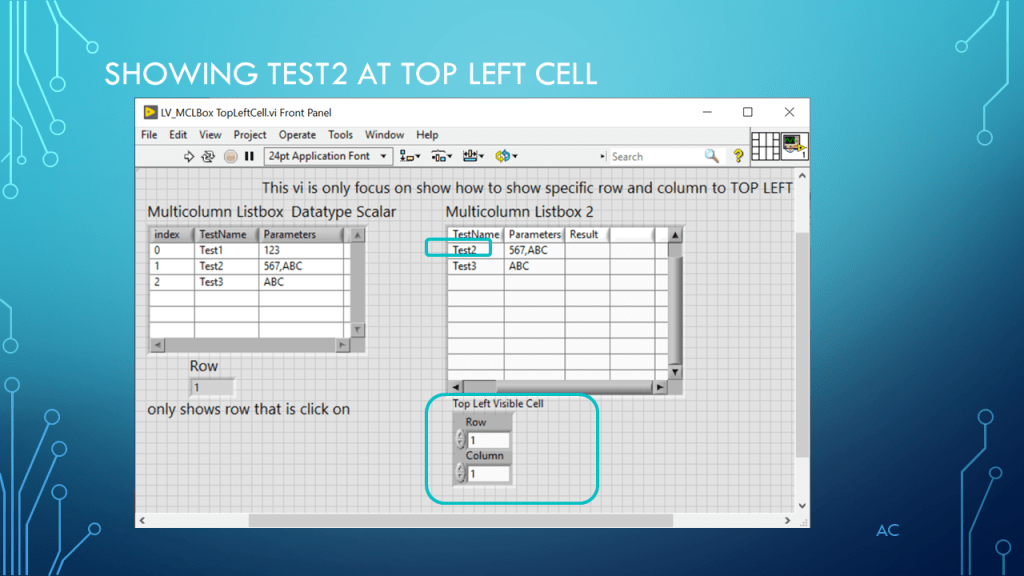The height and width of the screenshot is (576, 1024).
Task: Click the Run arrow button
Action: 190,156
